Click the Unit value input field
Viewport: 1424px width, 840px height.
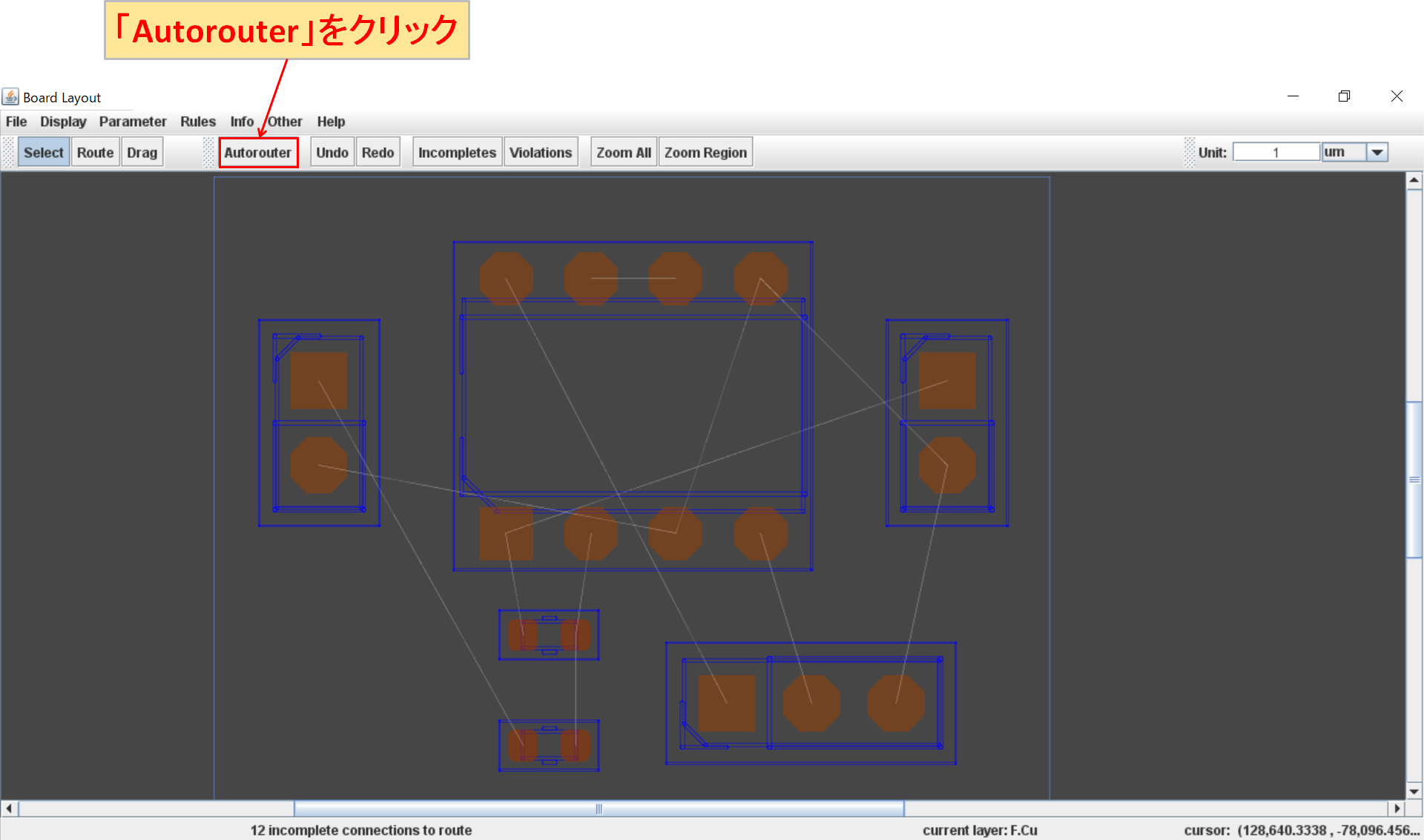[x=1276, y=152]
